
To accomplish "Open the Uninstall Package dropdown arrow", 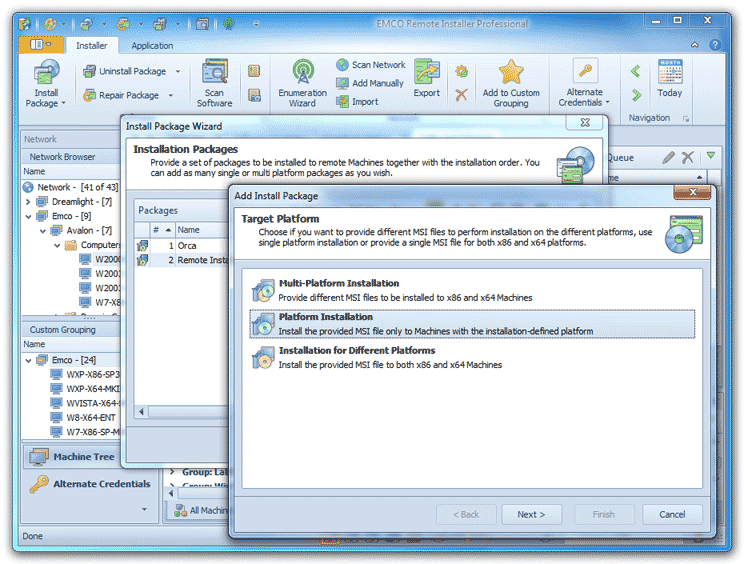I will point(178,71).
